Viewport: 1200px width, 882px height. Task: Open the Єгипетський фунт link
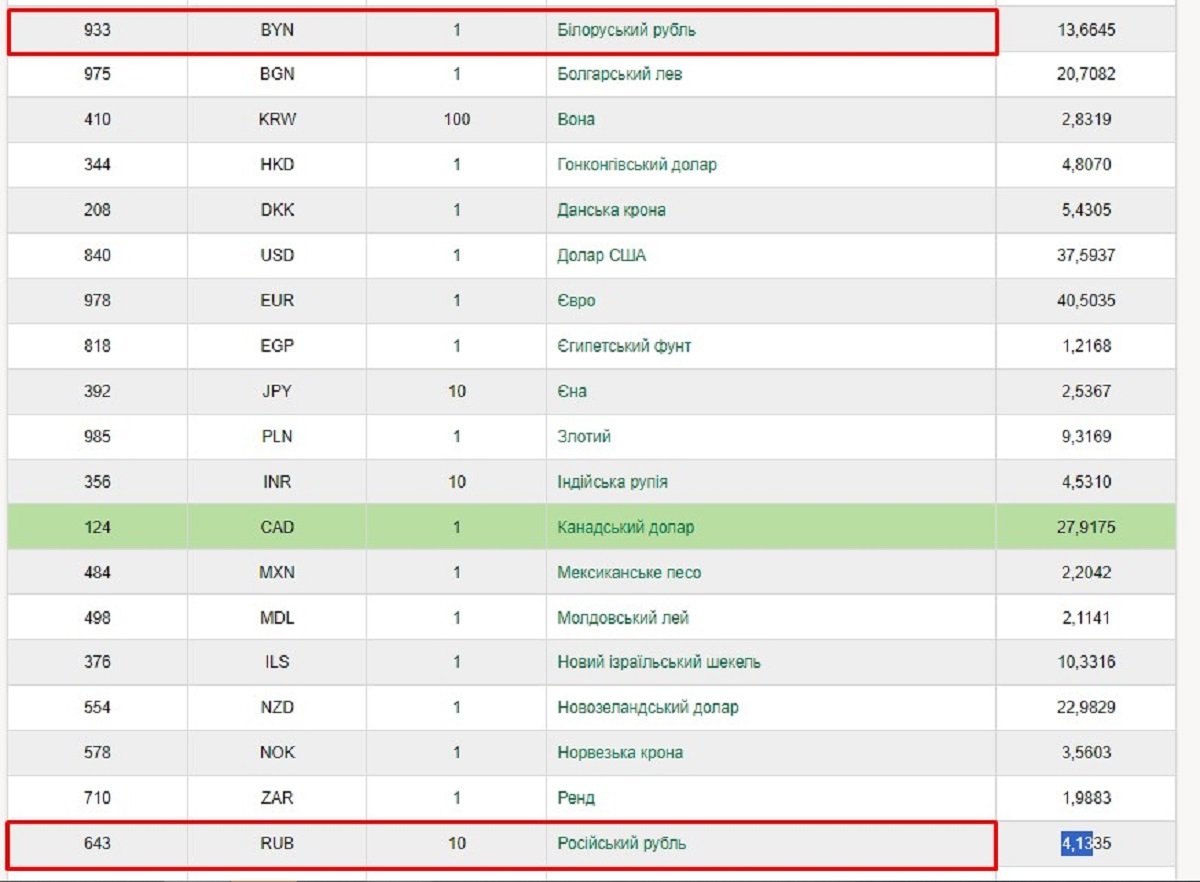tap(624, 346)
